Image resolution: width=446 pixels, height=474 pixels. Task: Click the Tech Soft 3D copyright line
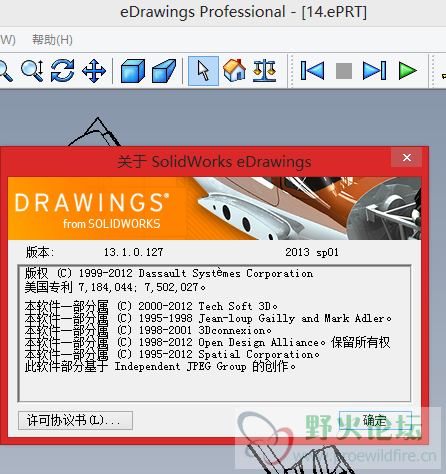click(151, 306)
